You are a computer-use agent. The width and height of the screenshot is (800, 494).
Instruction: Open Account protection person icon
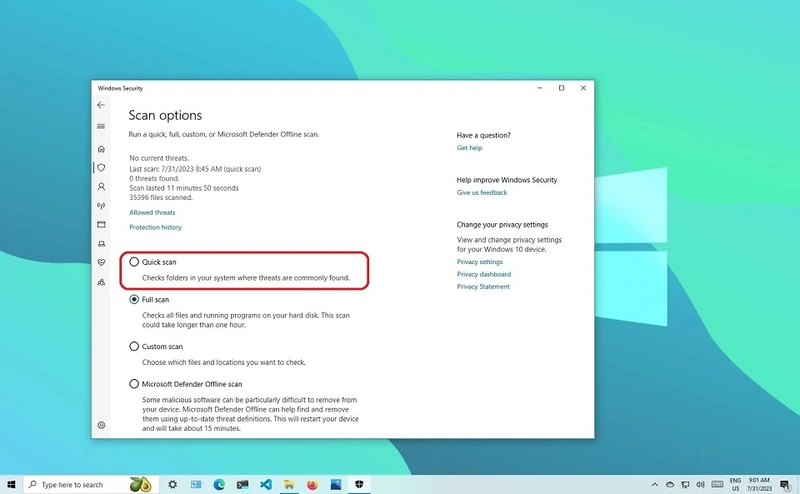click(x=101, y=187)
